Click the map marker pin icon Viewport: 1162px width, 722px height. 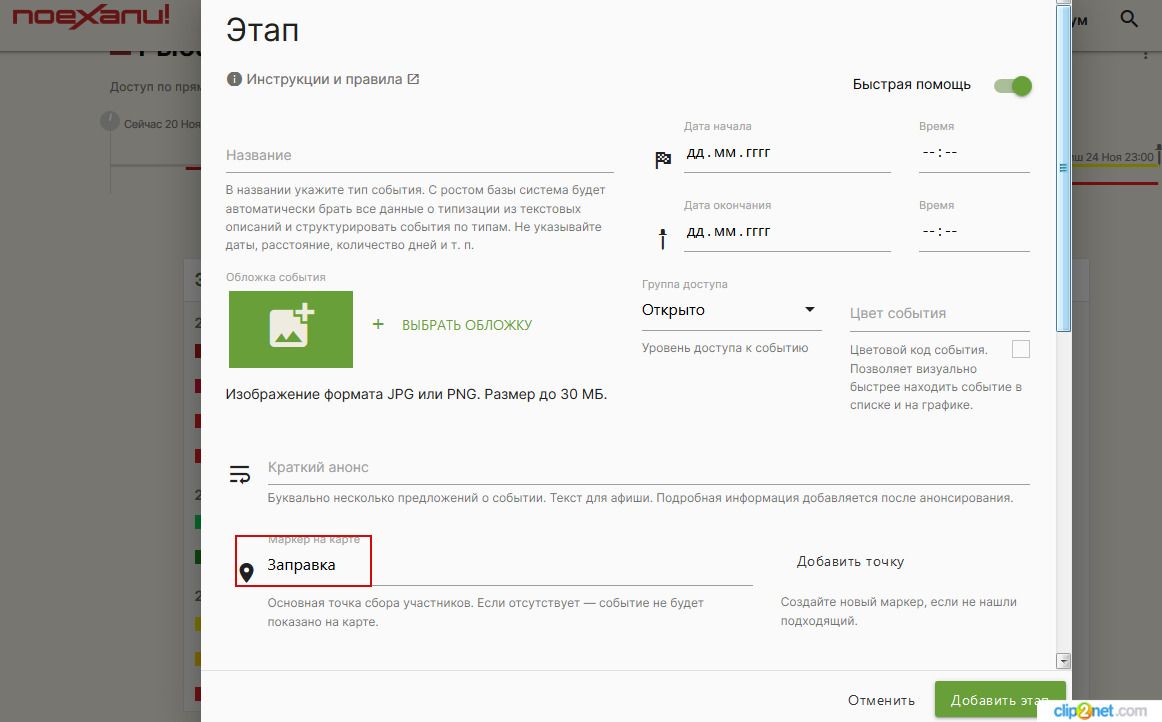tap(247, 573)
